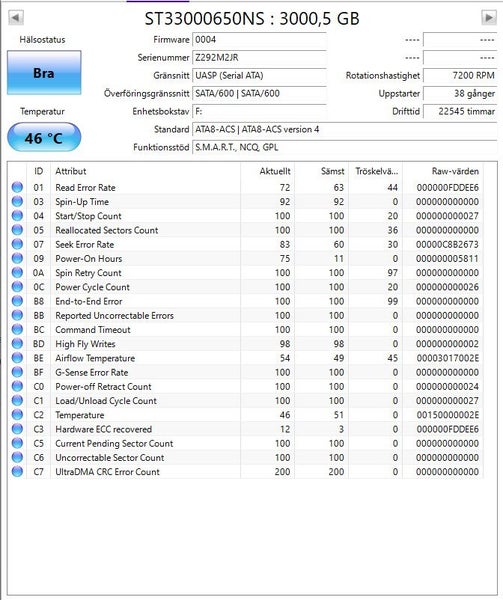This screenshot has width=503, height=600.
Task: Click the Drifttid field showing 22545 timmar
Action: (460, 111)
